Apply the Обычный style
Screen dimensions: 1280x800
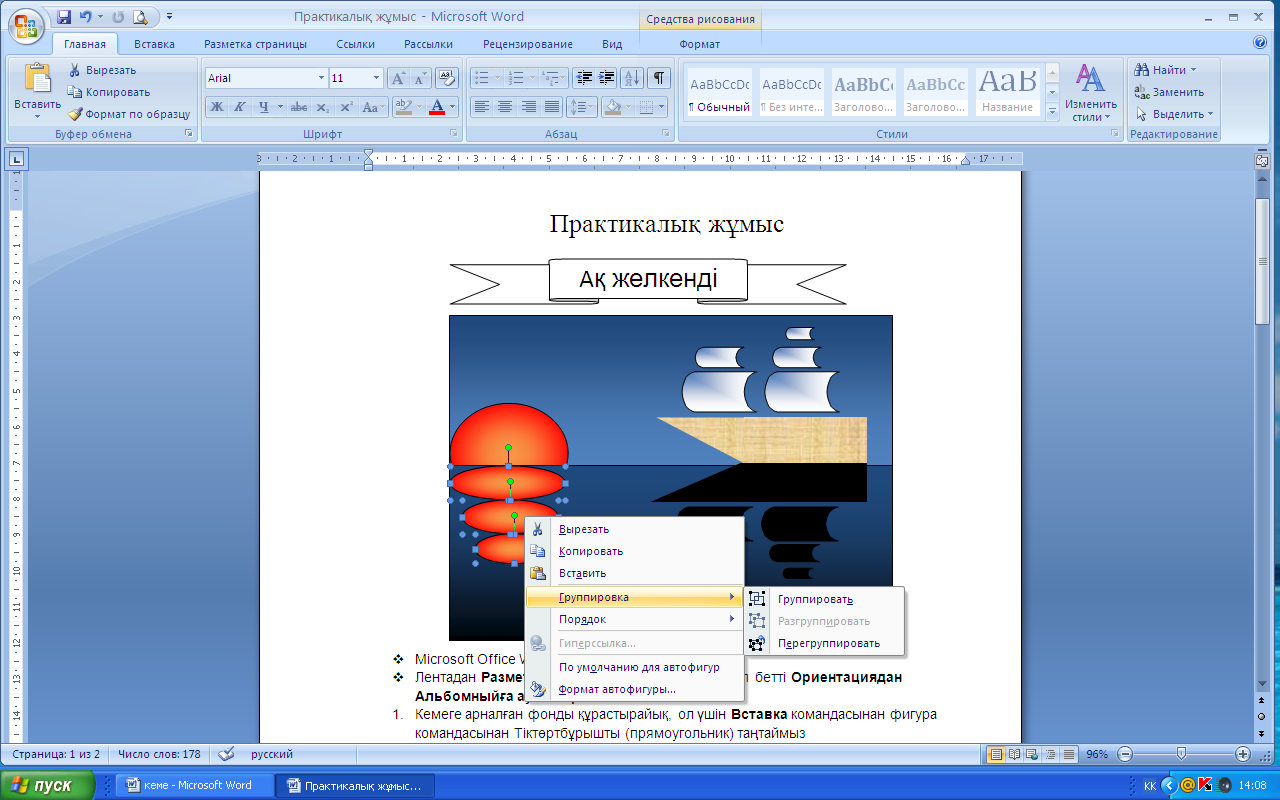tap(720, 92)
